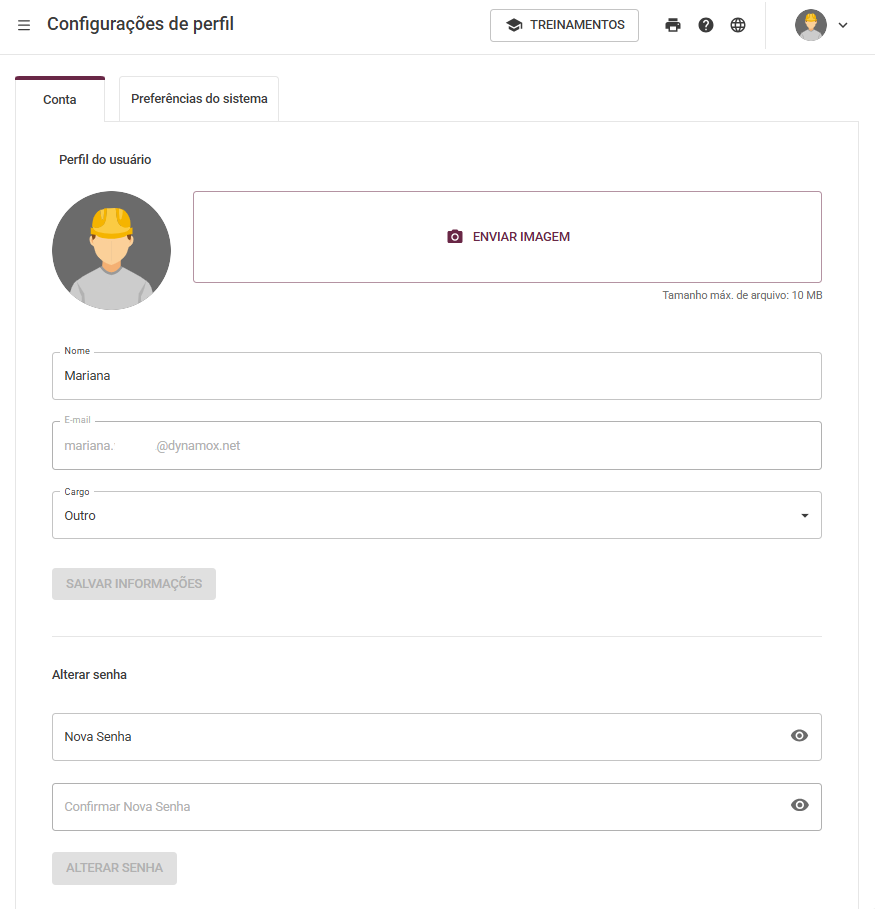Viewport: 875px width, 909px height.
Task: Click the Cargo dropdown arrow
Action: pyautogui.click(x=805, y=515)
